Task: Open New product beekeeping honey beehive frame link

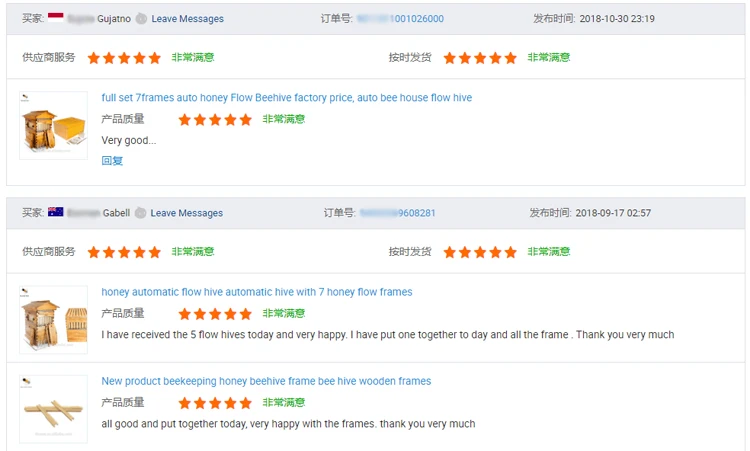Action: (266, 381)
